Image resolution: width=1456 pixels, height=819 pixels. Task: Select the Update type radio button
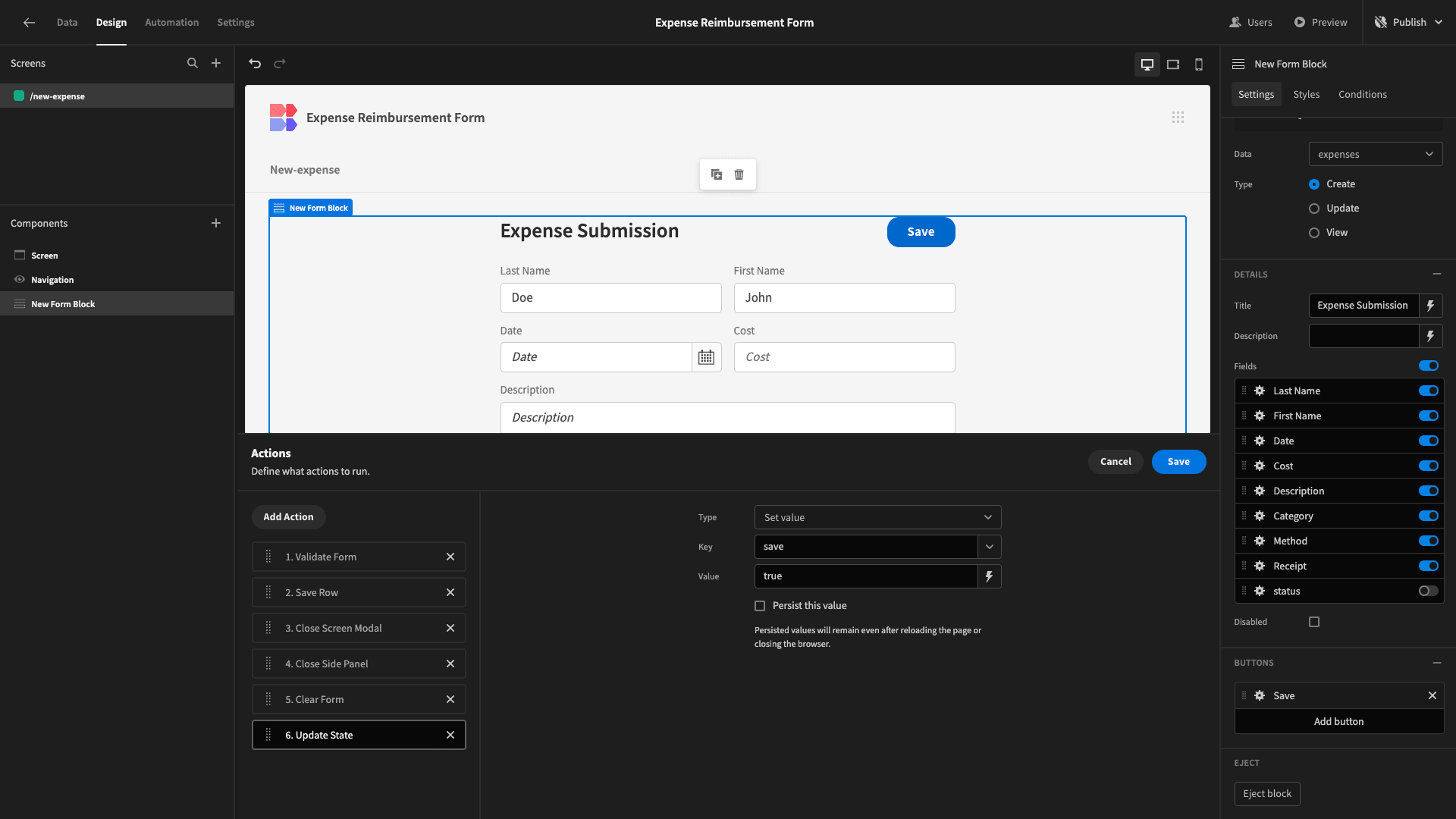[x=1314, y=209]
